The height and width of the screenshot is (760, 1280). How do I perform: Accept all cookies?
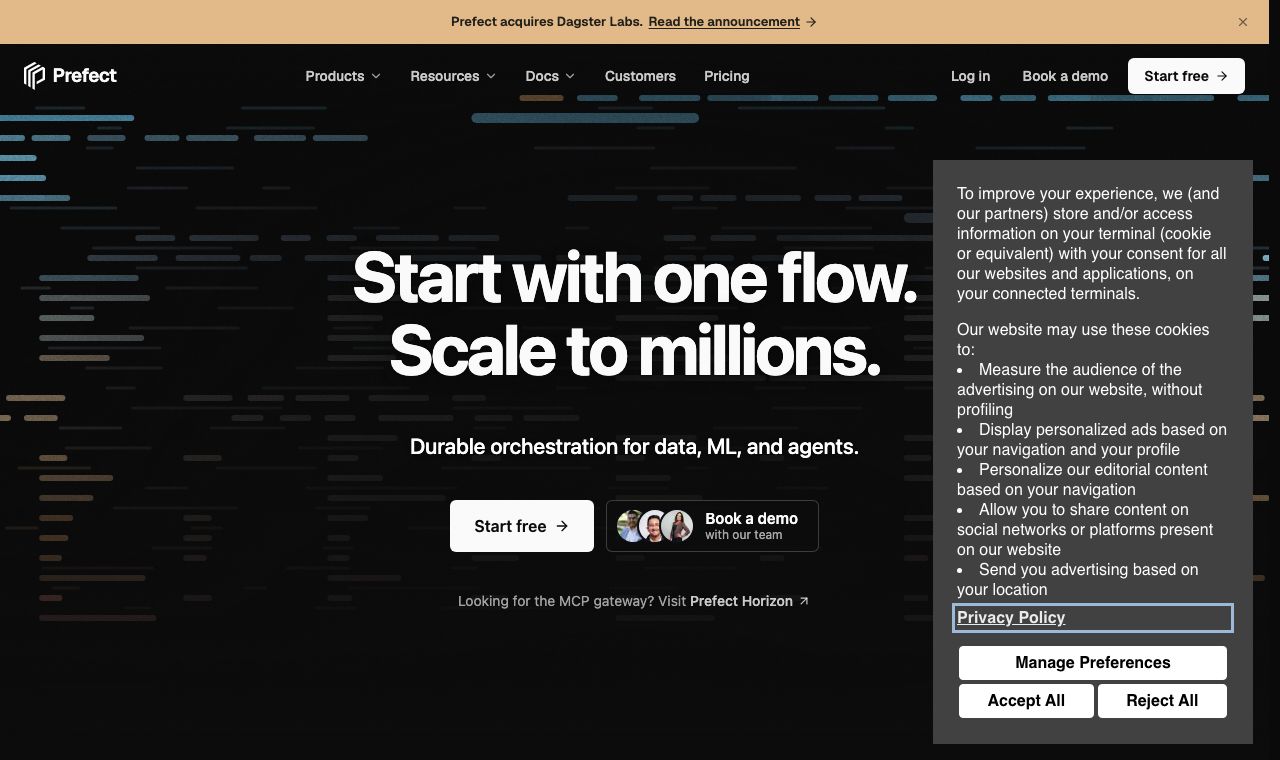1026,701
